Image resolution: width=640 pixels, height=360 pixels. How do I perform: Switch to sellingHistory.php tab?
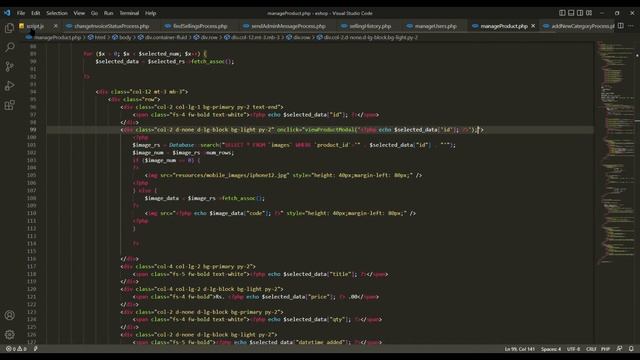click(x=367, y=26)
